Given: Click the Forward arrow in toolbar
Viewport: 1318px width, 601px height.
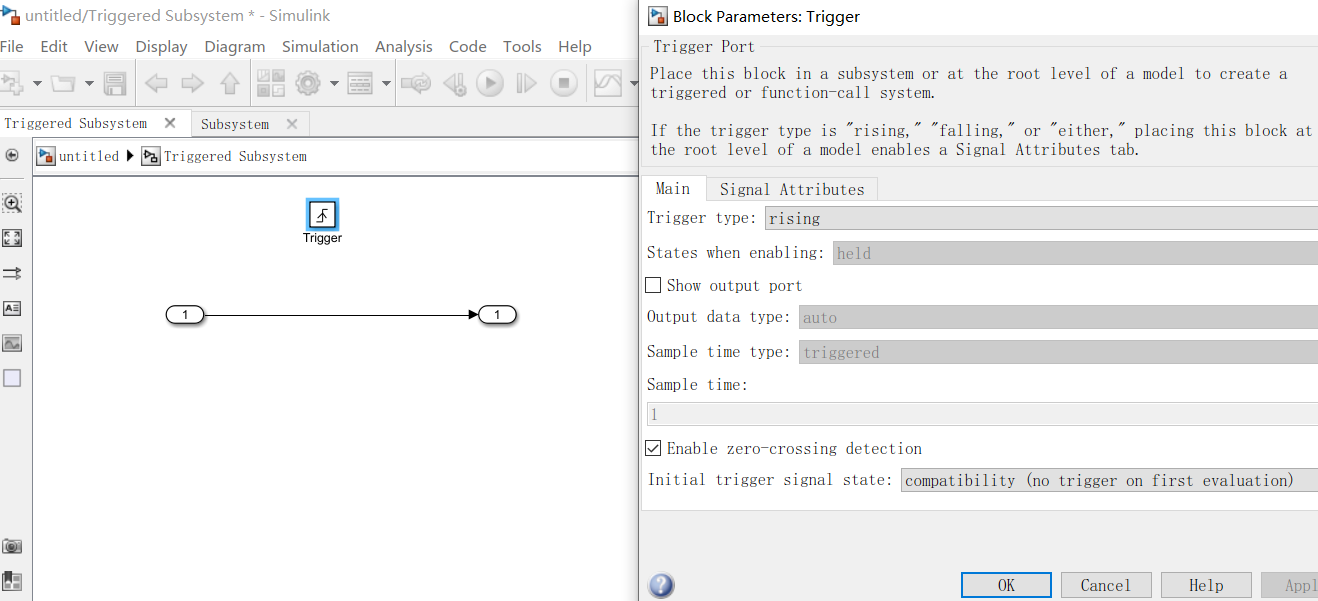Looking at the screenshot, I should pyautogui.click(x=192, y=83).
